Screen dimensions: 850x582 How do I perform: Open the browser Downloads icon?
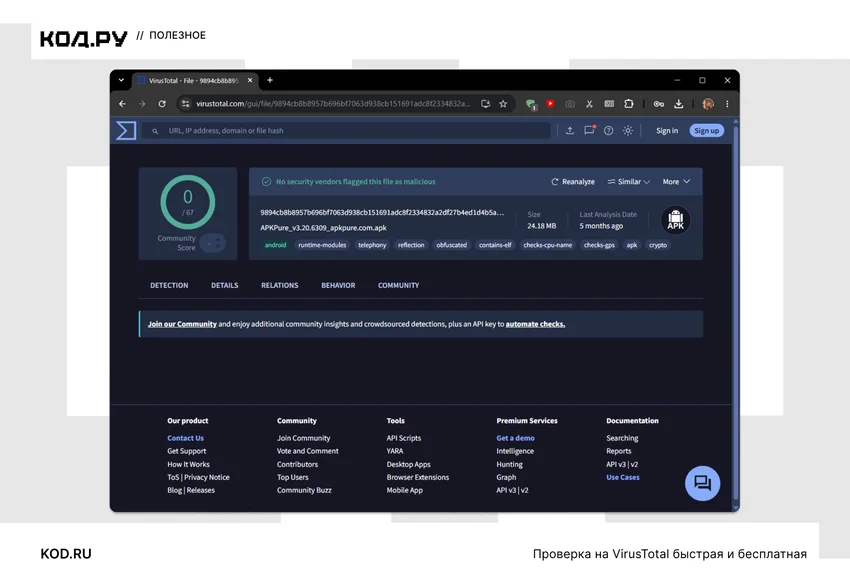coord(678,104)
